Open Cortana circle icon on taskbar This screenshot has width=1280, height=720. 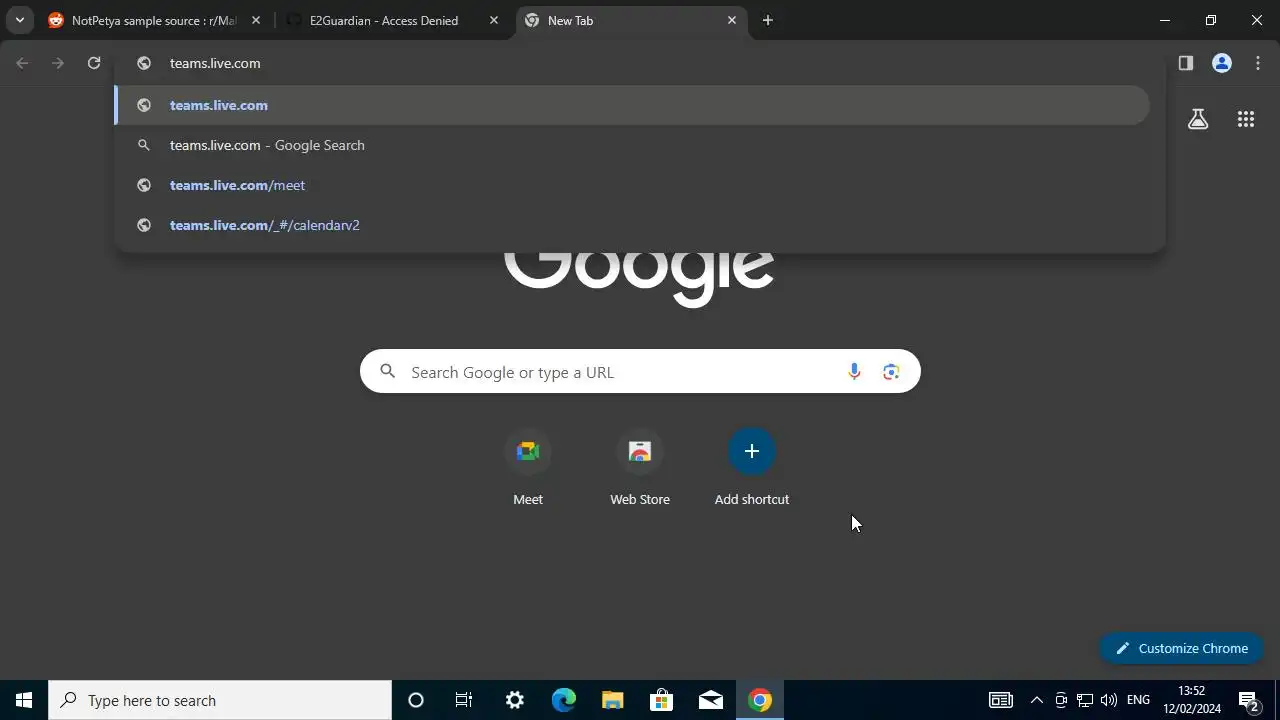click(416, 700)
